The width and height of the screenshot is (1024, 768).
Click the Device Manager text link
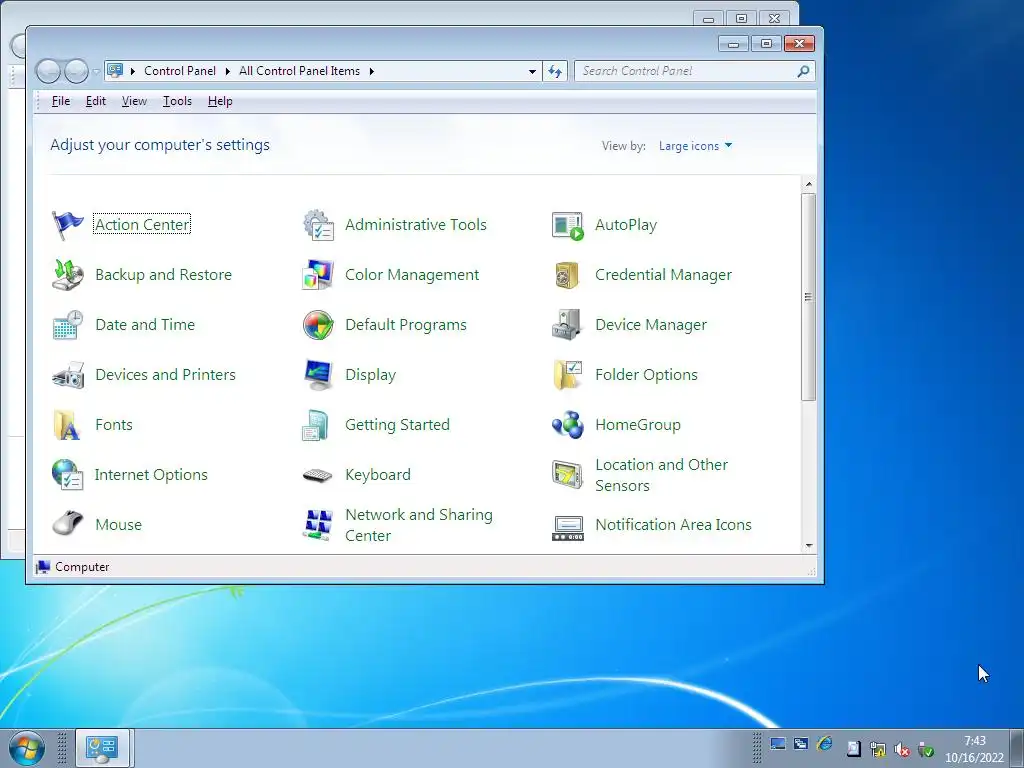tap(650, 325)
